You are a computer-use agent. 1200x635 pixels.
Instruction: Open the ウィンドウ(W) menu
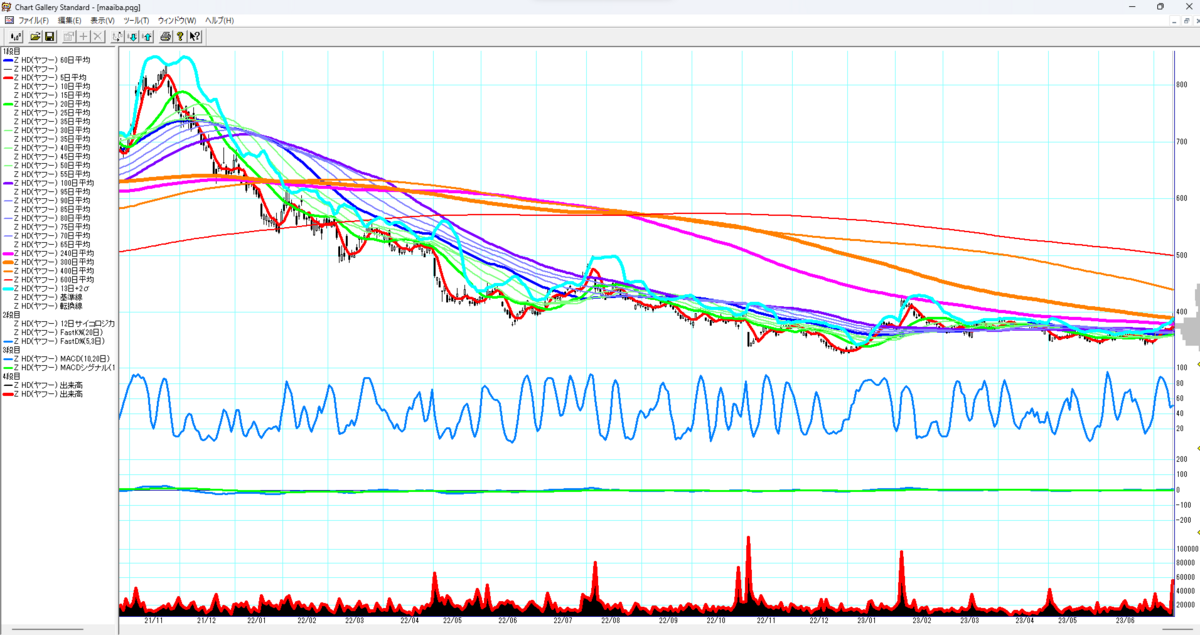(x=177, y=20)
